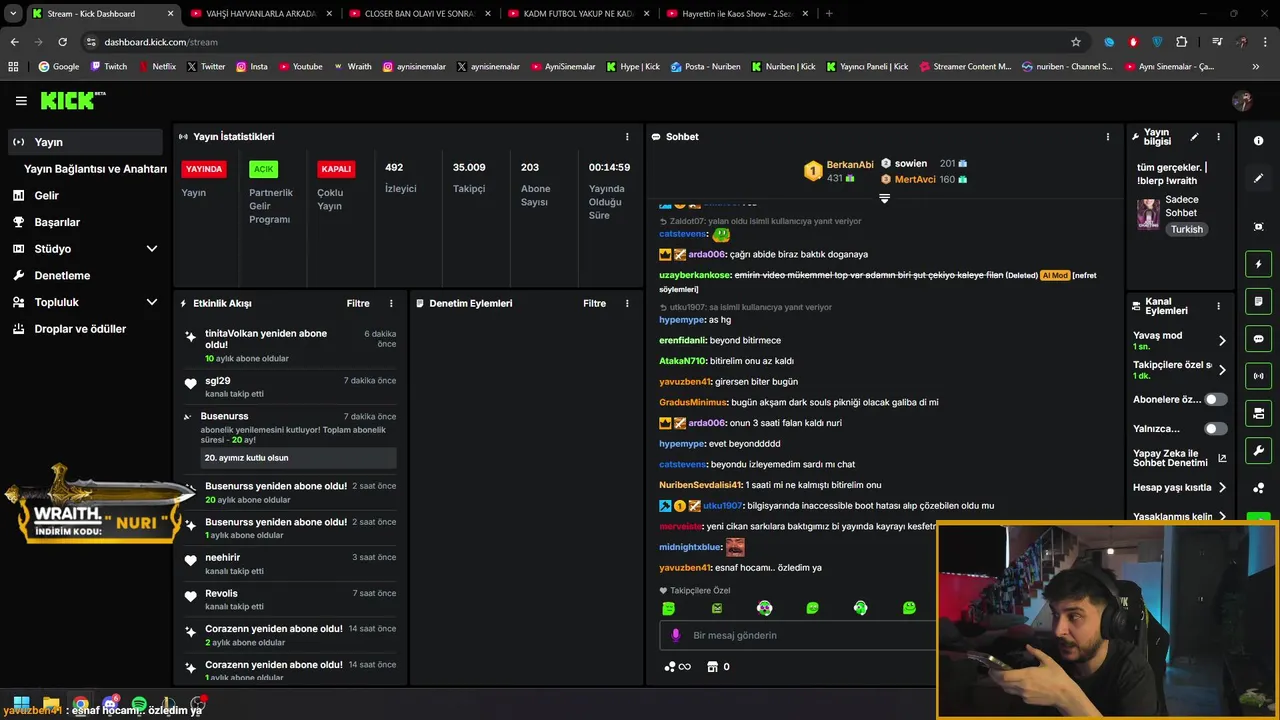The height and width of the screenshot is (720, 1280).
Task: Open Yavaş mod settings chevron
Action: pyautogui.click(x=1222, y=341)
